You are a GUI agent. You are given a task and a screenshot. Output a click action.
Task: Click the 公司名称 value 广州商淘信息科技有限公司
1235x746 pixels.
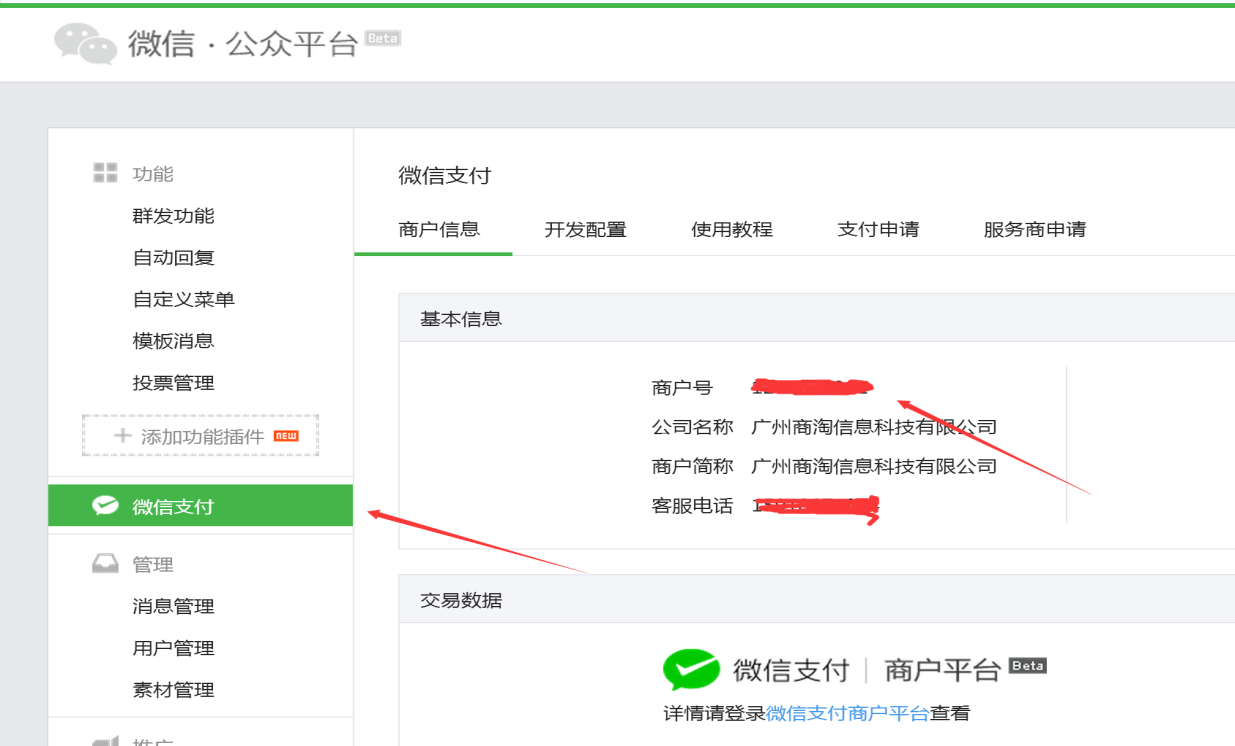point(874,427)
